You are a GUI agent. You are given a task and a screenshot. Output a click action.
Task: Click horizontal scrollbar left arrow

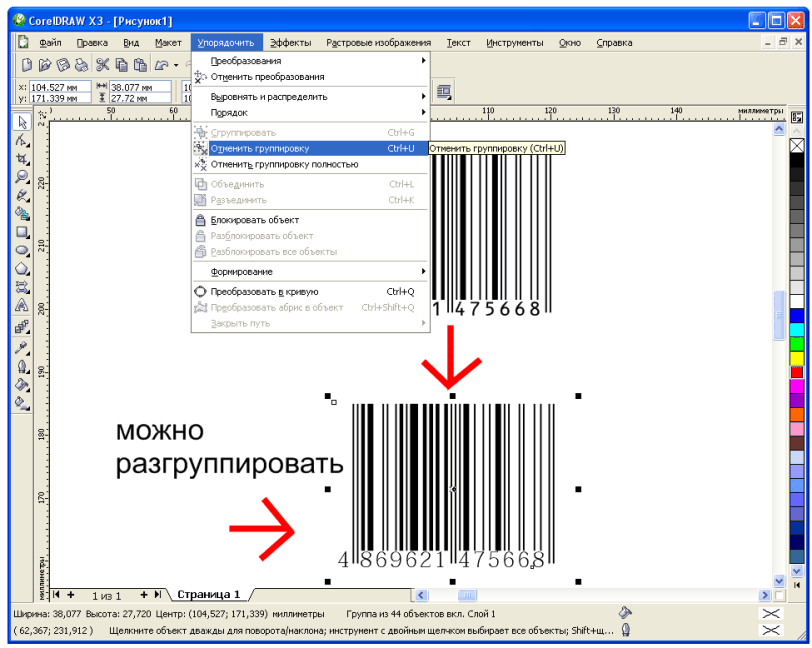click(422, 595)
